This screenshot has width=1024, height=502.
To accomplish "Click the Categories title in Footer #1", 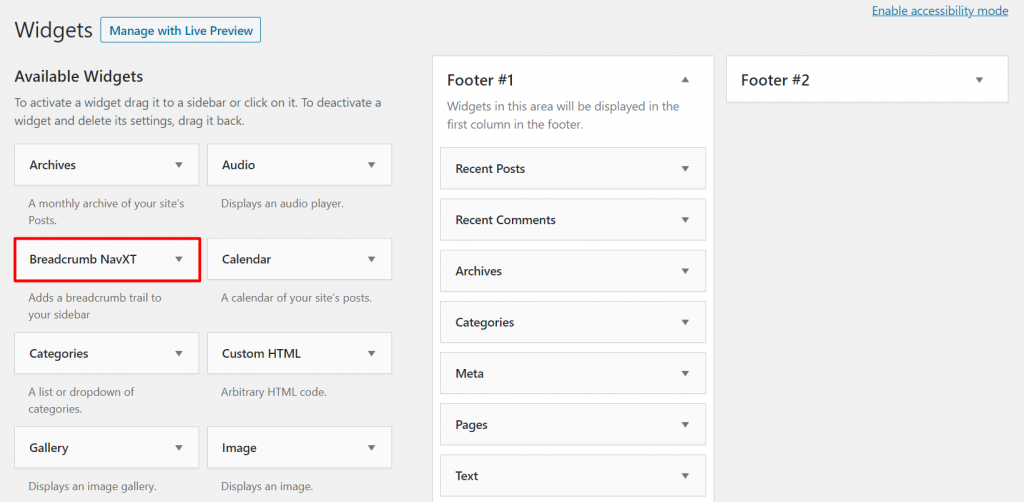I will [x=484, y=322].
